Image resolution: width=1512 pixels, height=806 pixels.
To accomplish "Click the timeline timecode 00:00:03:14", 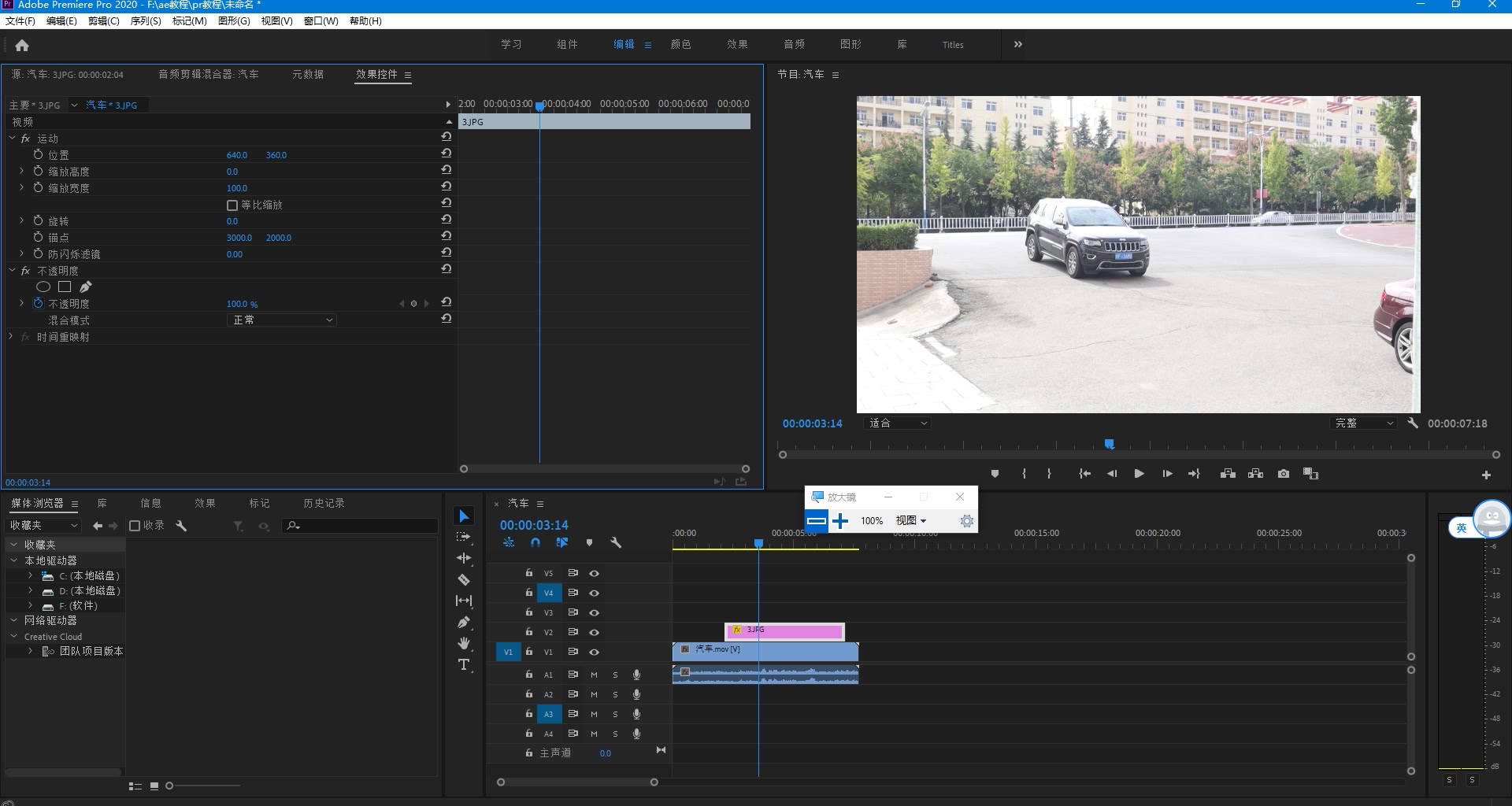I will tap(534, 525).
